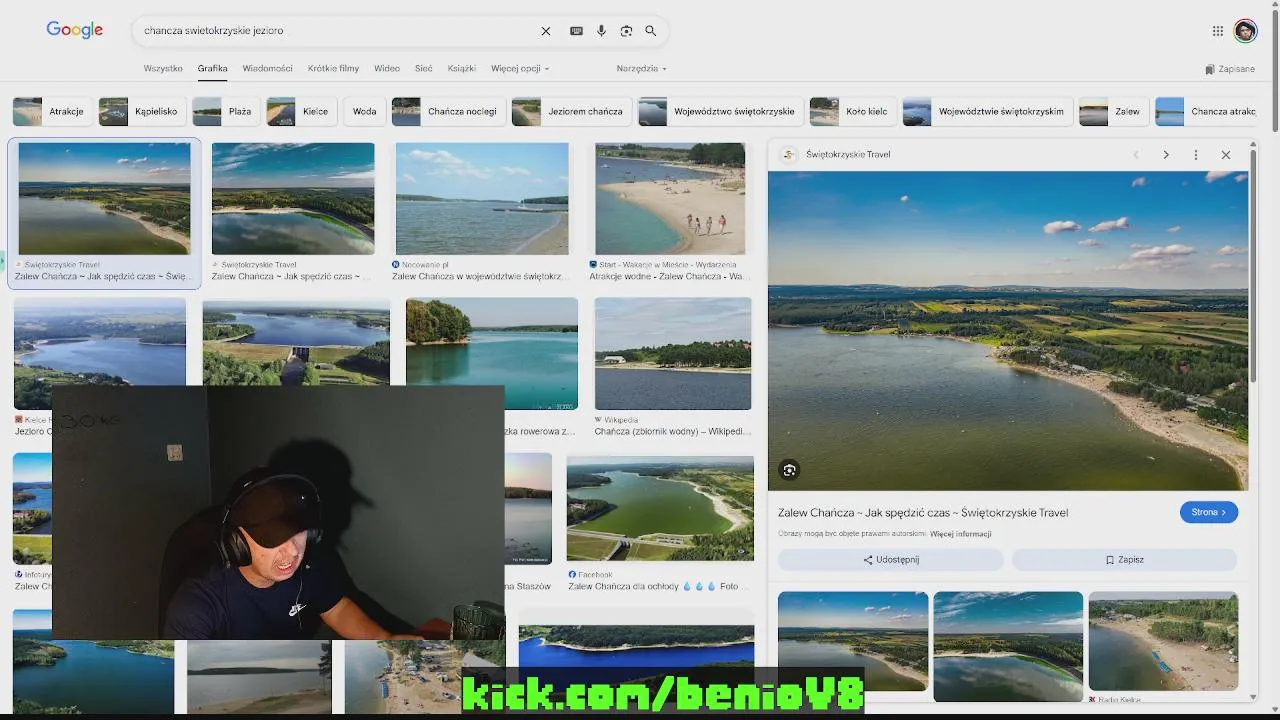Image resolution: width=1280 pixels, height=720 pixels.
Task: Apply the Województwie świętokrzyskim chip
Action: tap(987, 111)
